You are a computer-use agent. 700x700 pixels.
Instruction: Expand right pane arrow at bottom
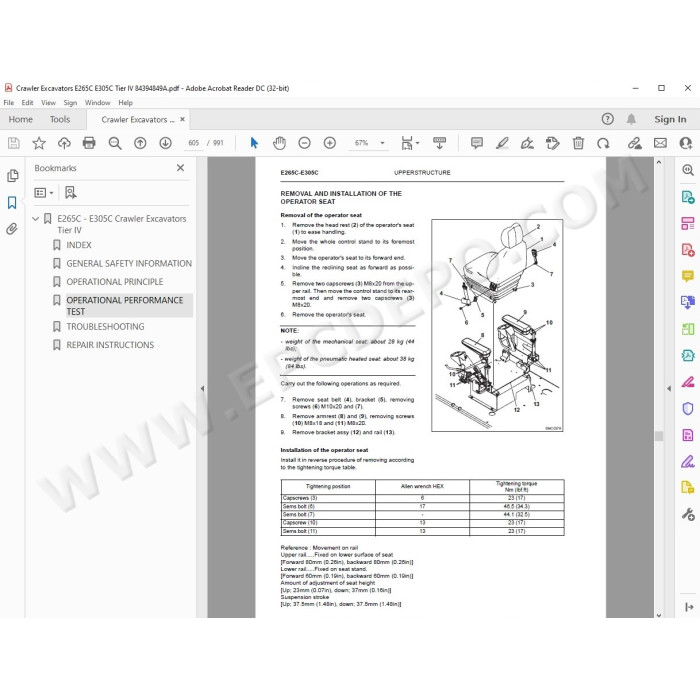[689, 607]
